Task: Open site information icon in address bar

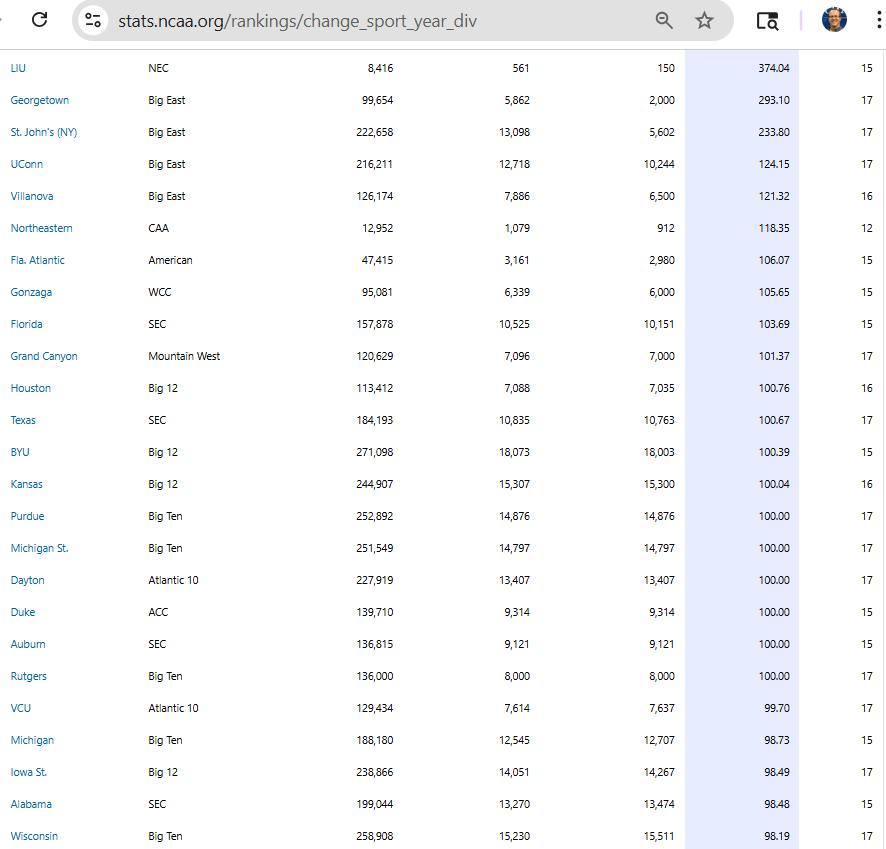Action: click(x=93, y=21)
